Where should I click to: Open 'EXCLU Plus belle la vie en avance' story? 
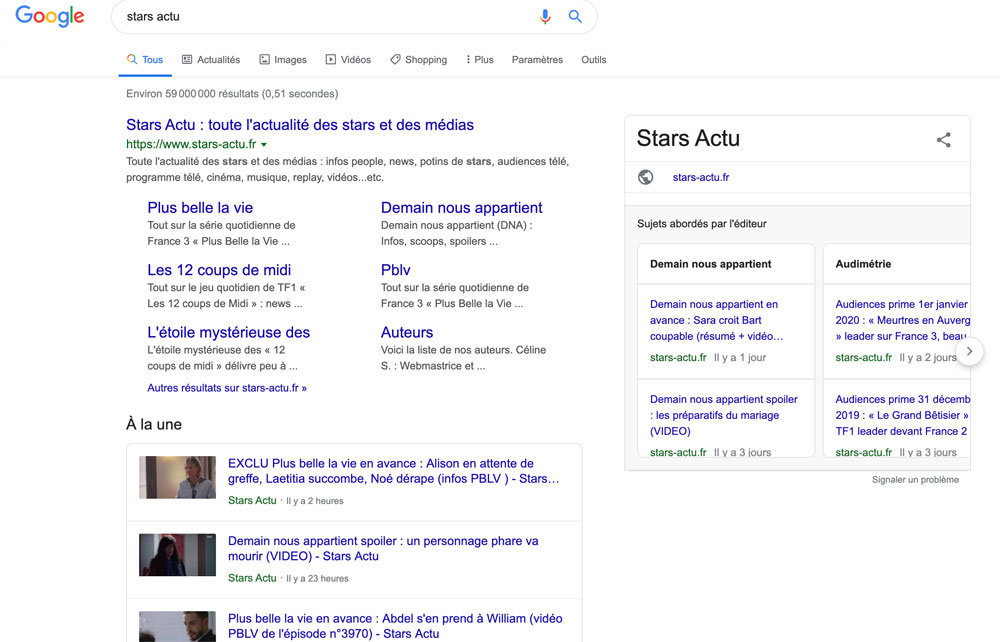click(x=393, y=471)
